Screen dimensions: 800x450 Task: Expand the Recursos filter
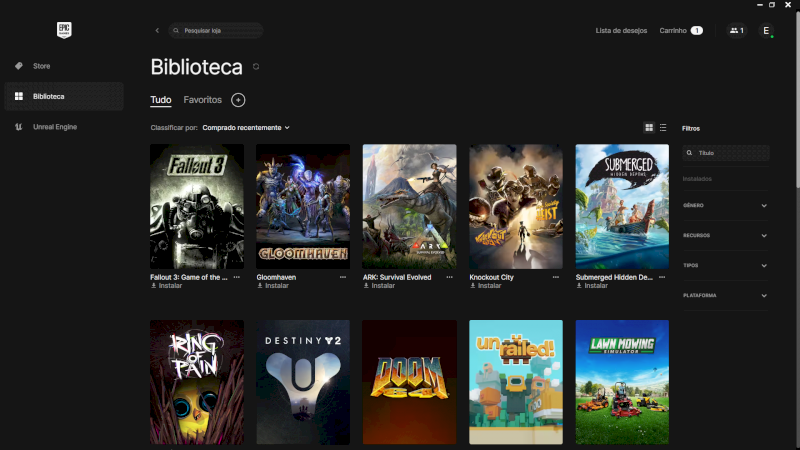725,236
